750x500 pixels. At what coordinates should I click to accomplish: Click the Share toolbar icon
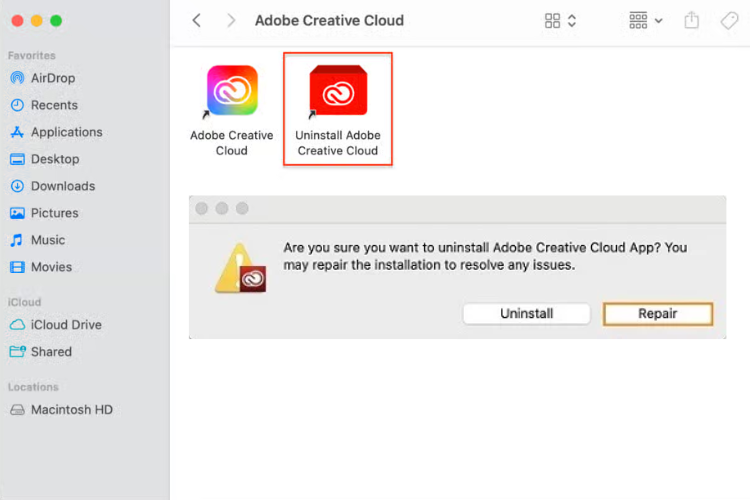click(691, 21)
